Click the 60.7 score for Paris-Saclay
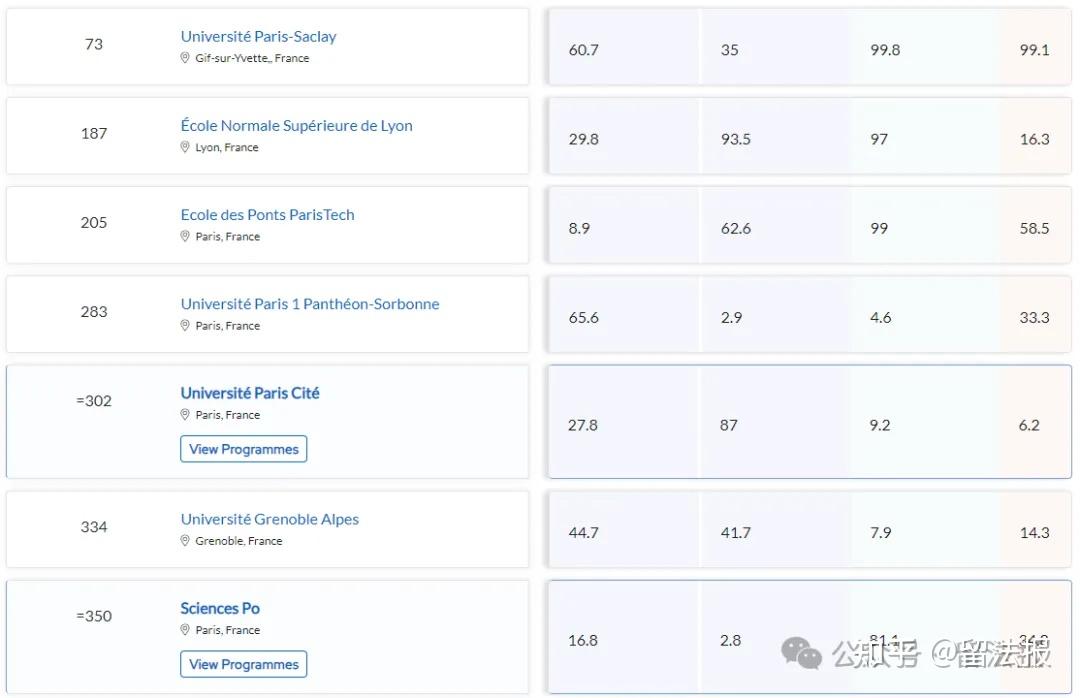This screenshot has height=698, width=1080. [x=583, y=49]
